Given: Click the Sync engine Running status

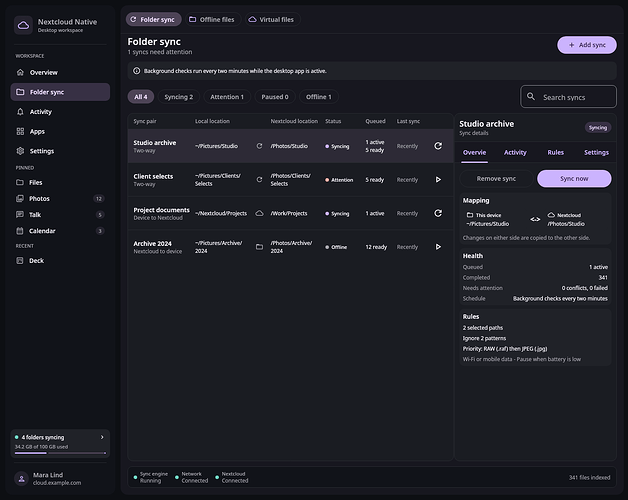Looking at the screenshot, I should point(151,477).
